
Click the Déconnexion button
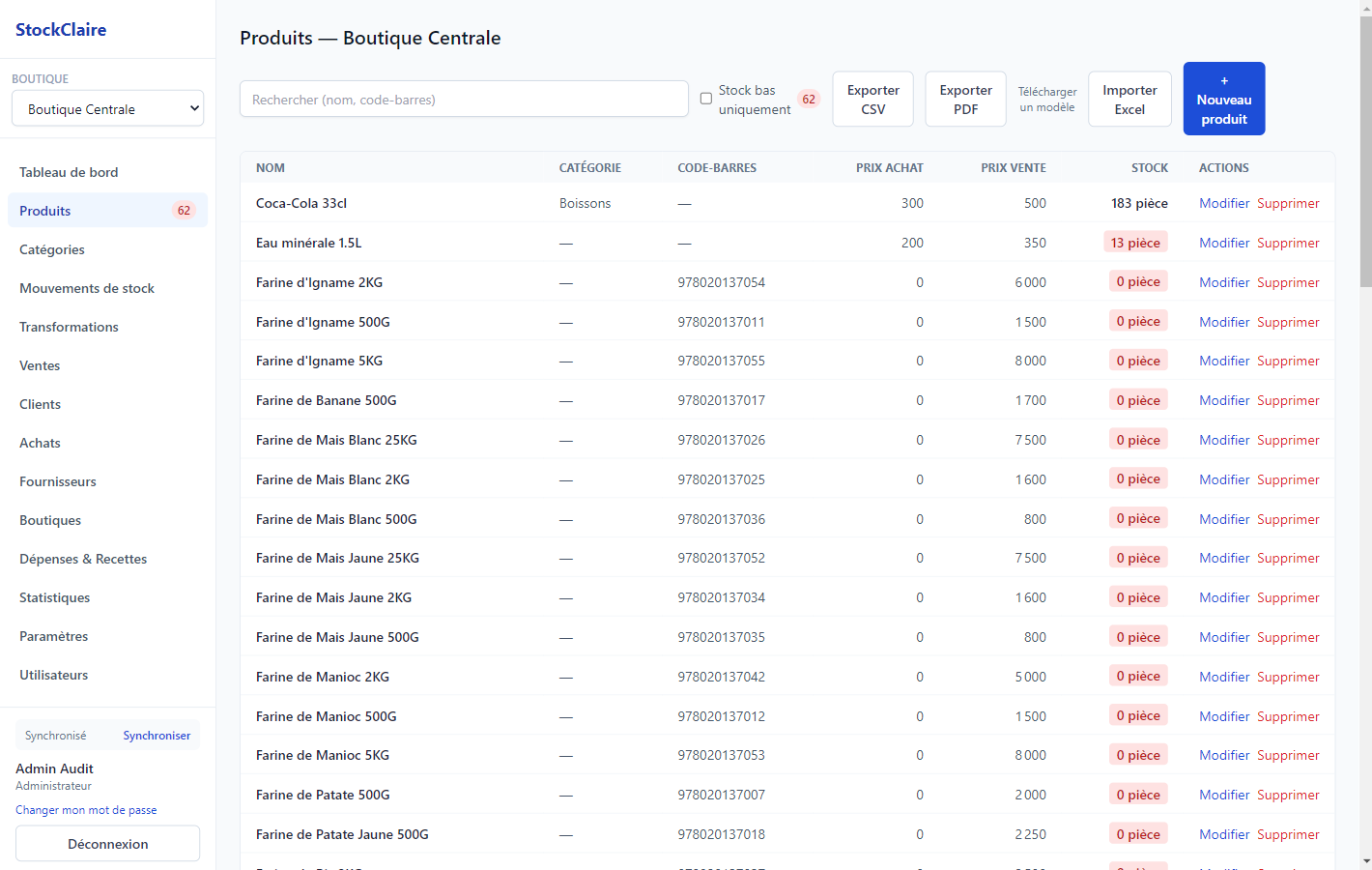pos(107,843)
